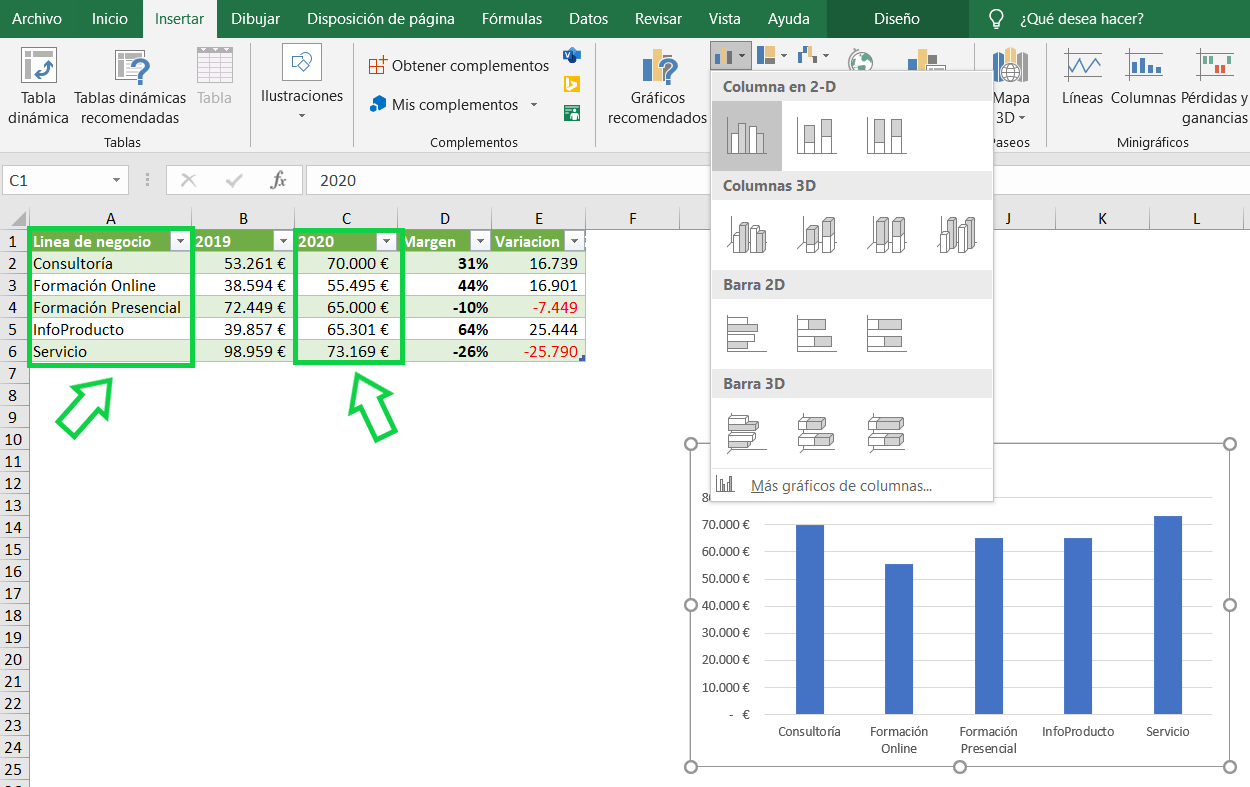Click cell containing InfoProducto

[x=110, y=329]
